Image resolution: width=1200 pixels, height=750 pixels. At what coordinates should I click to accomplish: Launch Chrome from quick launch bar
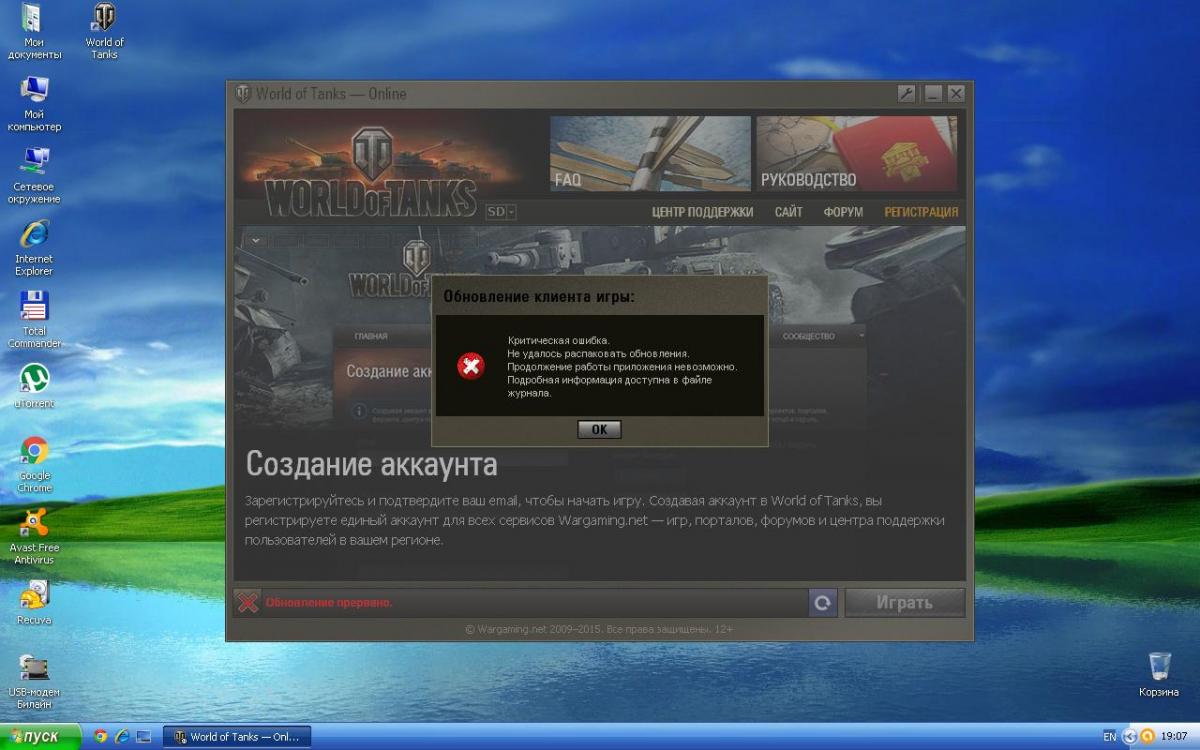pos(100,737)
